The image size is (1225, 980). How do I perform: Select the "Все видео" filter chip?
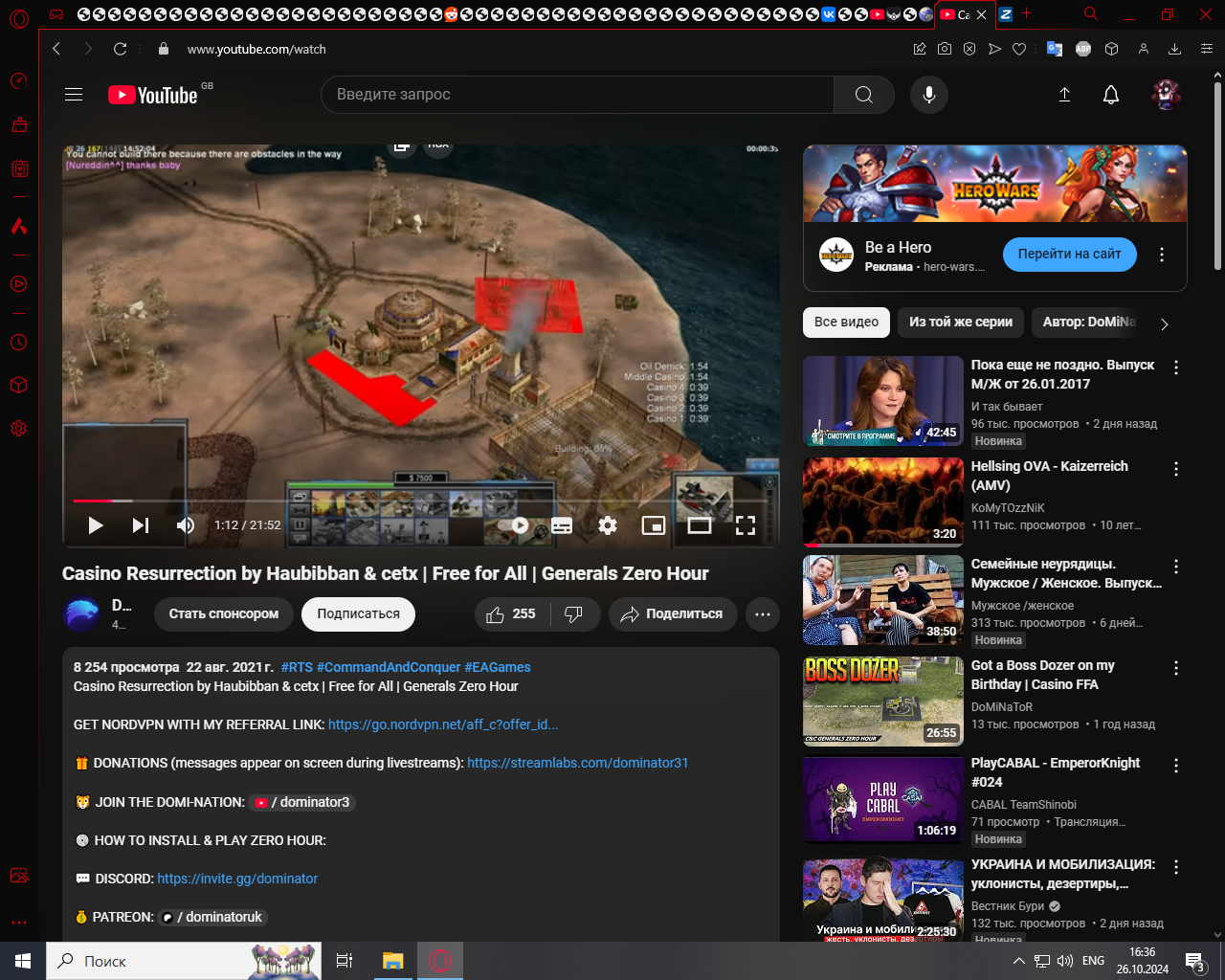846,323
